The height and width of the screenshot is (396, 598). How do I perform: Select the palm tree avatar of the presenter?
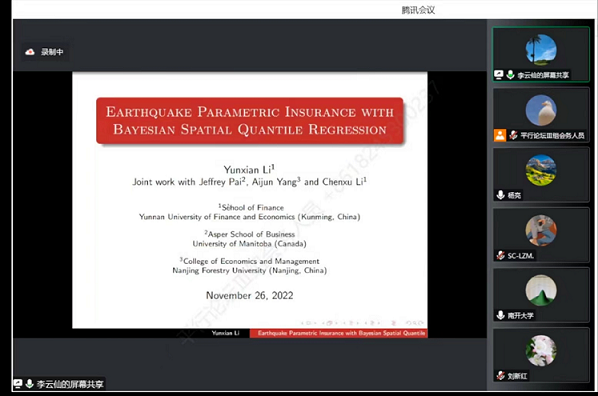(x=541, y=50)
